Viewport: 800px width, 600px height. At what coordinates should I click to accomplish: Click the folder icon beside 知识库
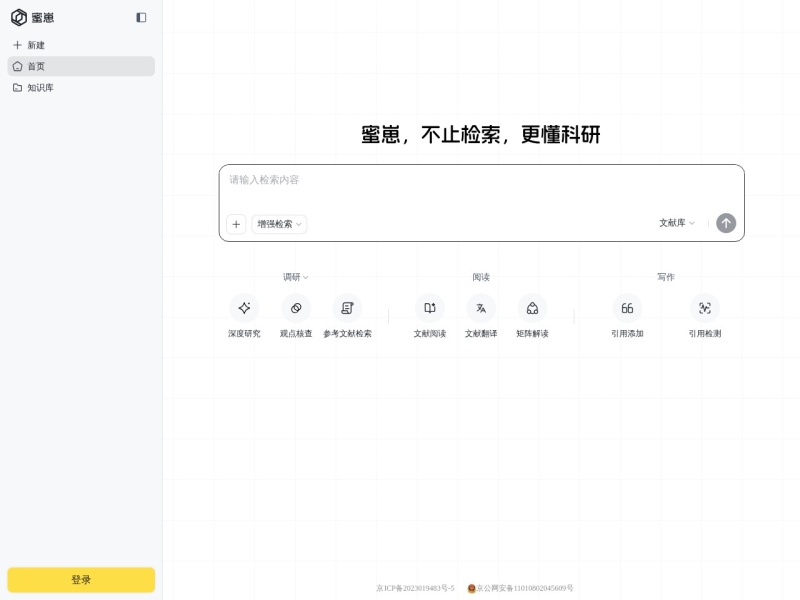[x=18, y=88]
